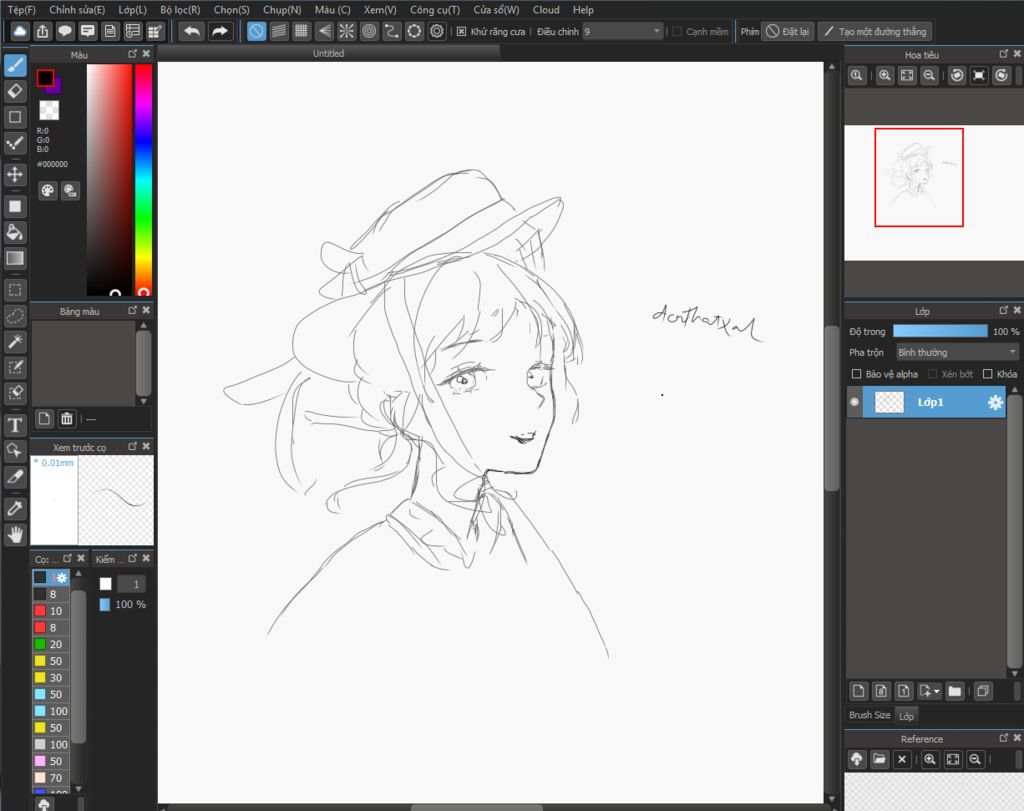The width and height of the screenshot is (1024, 811).
Task: Click the Redo arrow in toolbar
Action: pos(220,31)
